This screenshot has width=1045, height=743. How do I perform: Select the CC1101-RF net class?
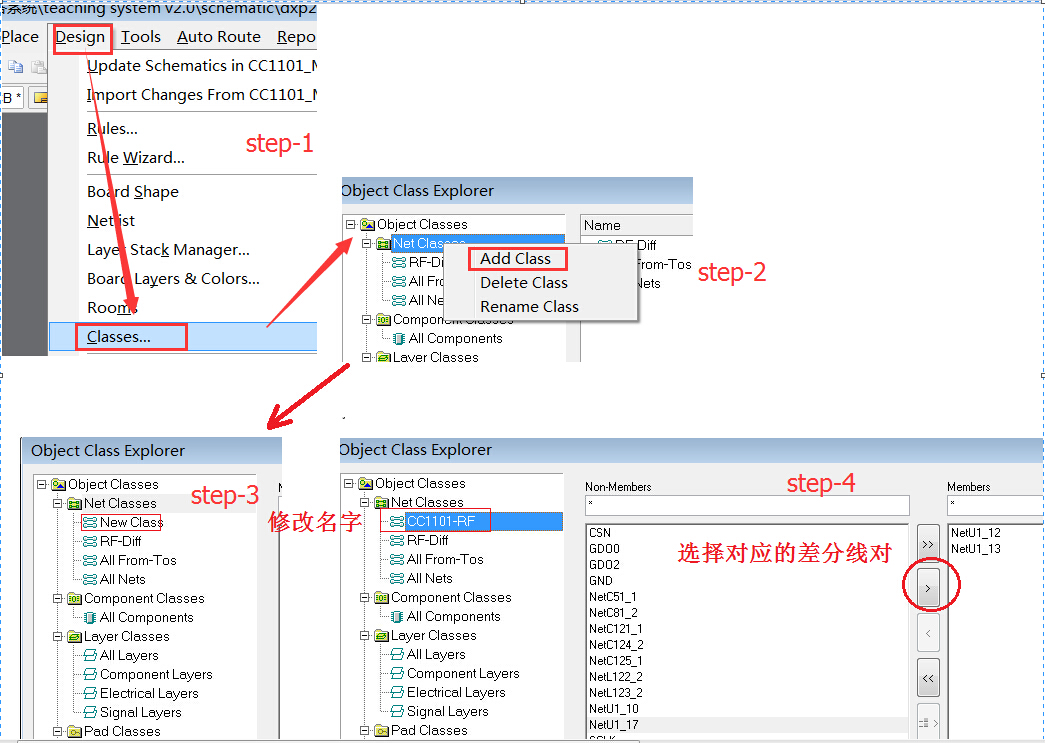point(441,521)
